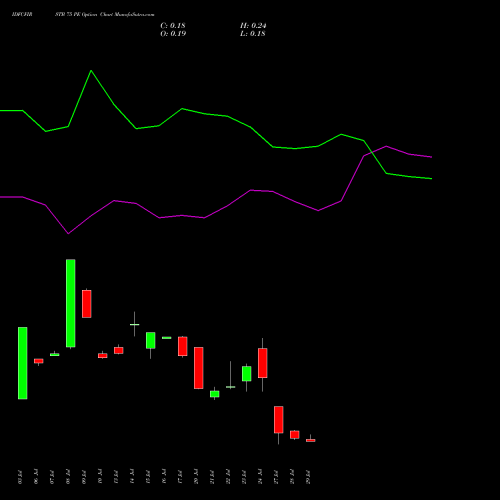Click the peak of the green indicator line

click(x=91, y=71)
